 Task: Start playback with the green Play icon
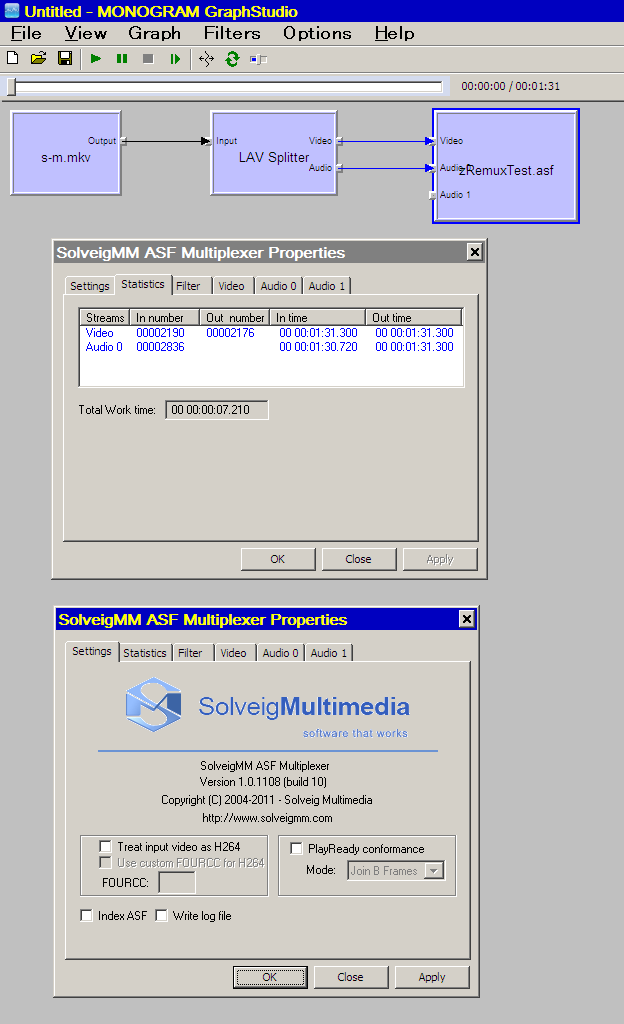point(96,59)
